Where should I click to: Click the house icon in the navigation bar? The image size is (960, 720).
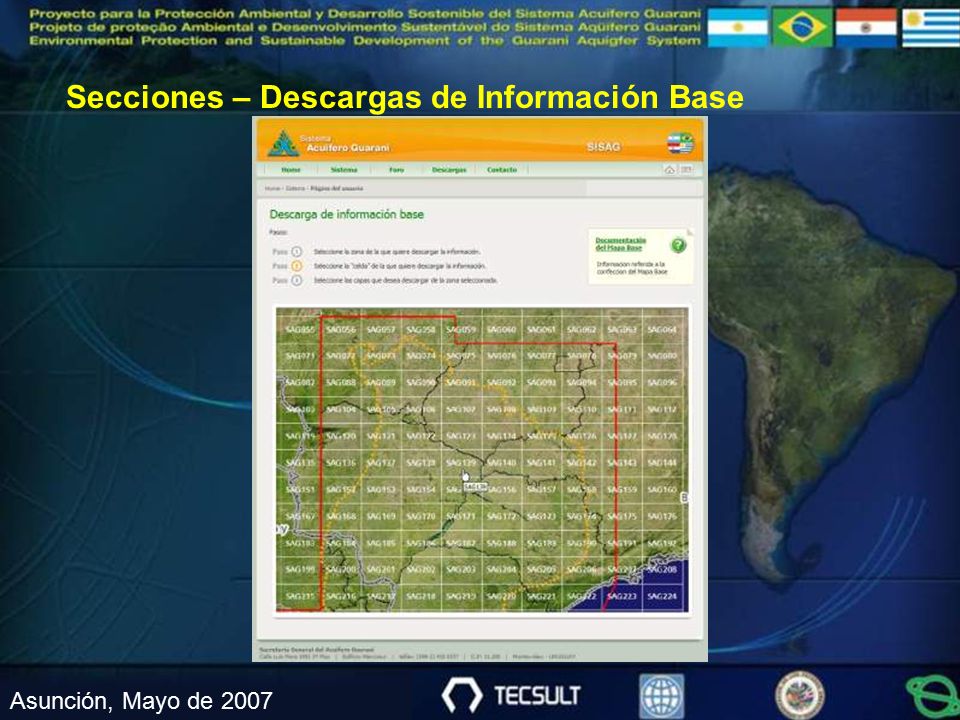(670, 170)
